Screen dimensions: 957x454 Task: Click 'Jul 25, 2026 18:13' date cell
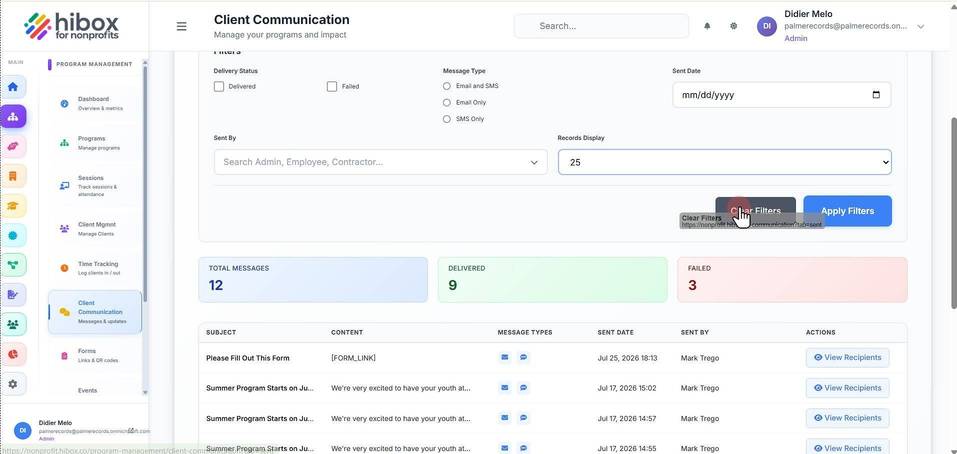tap(627, 358)
